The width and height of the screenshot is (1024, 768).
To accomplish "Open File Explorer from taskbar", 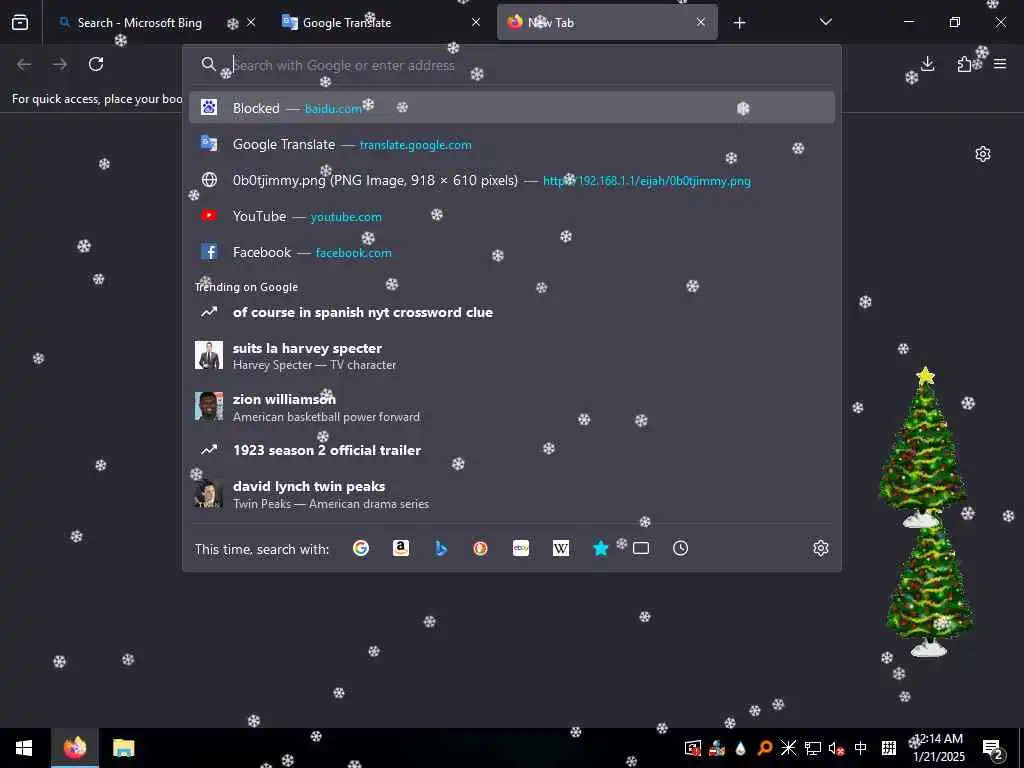I will (123, 748).
